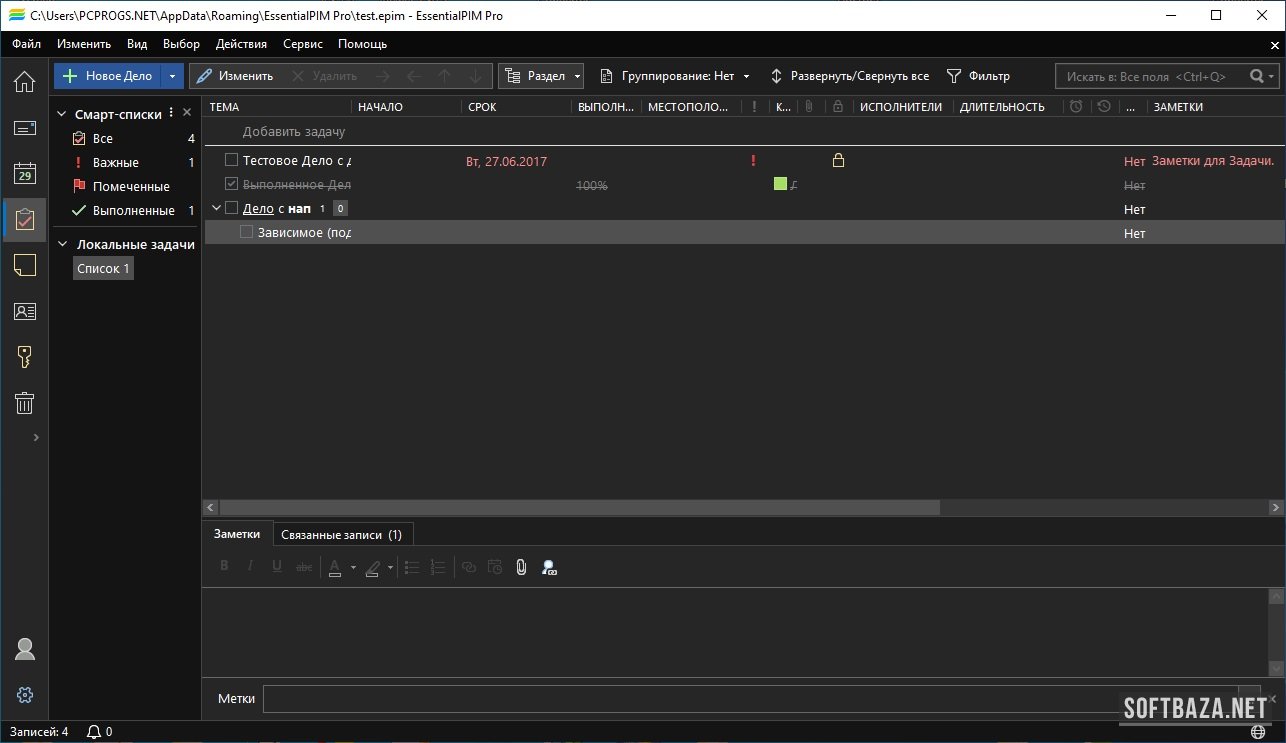The height and width of the screenshot is (743, 1286).
Task: Check the 'Тестовое Дело' task checkbox
Action: pos(231,160)
